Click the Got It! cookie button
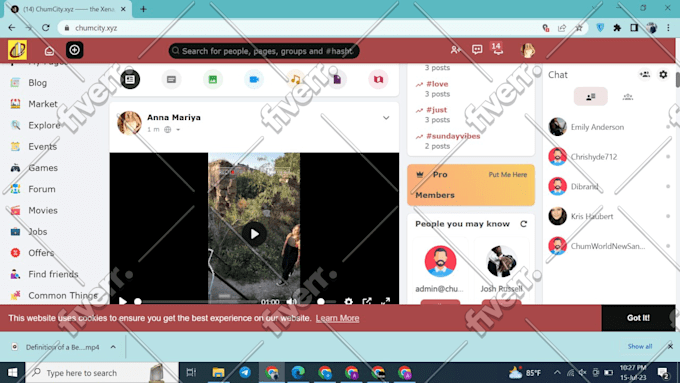 tap(638, 318)
